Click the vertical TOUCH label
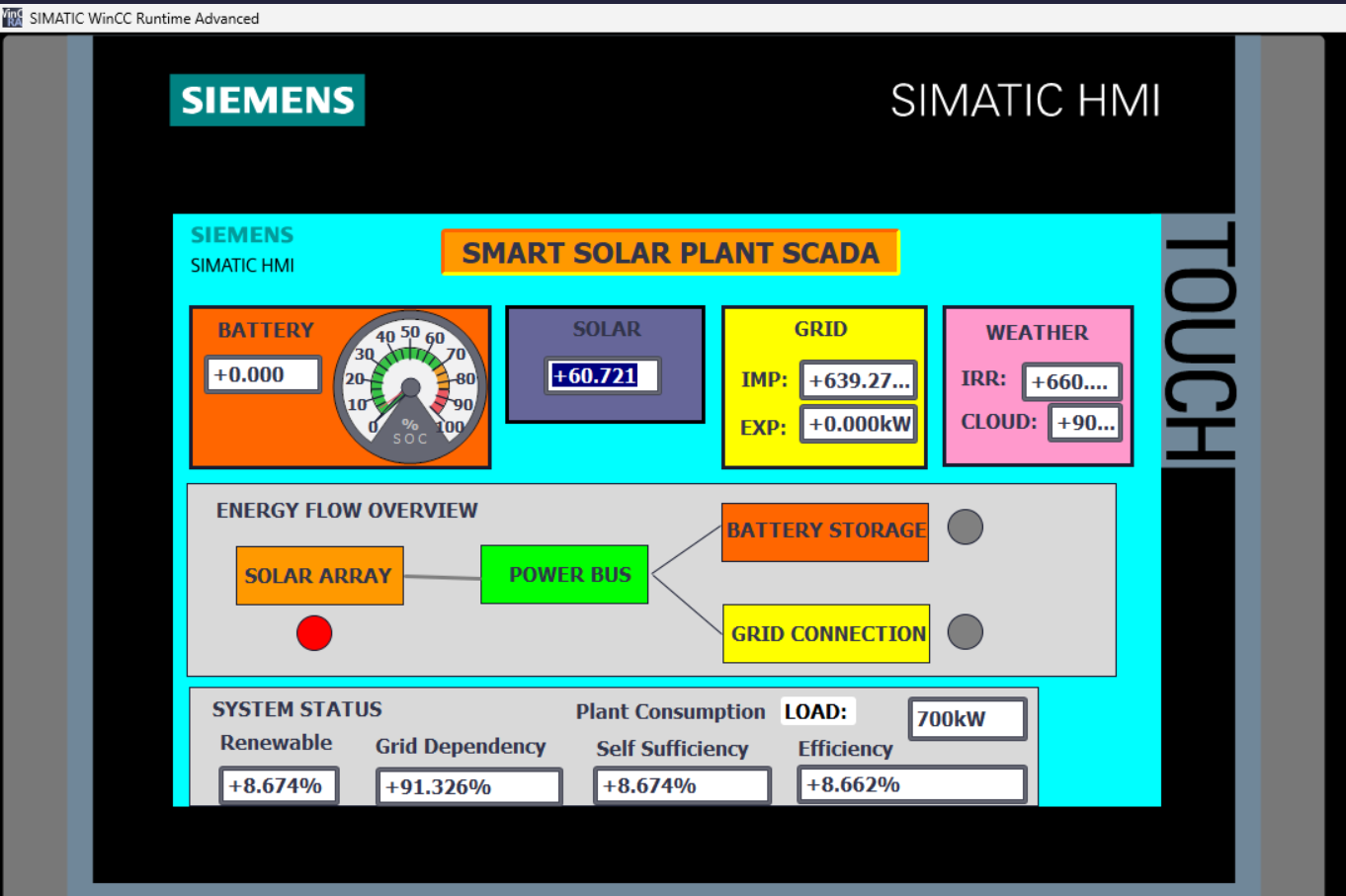 click(1199, 341)
